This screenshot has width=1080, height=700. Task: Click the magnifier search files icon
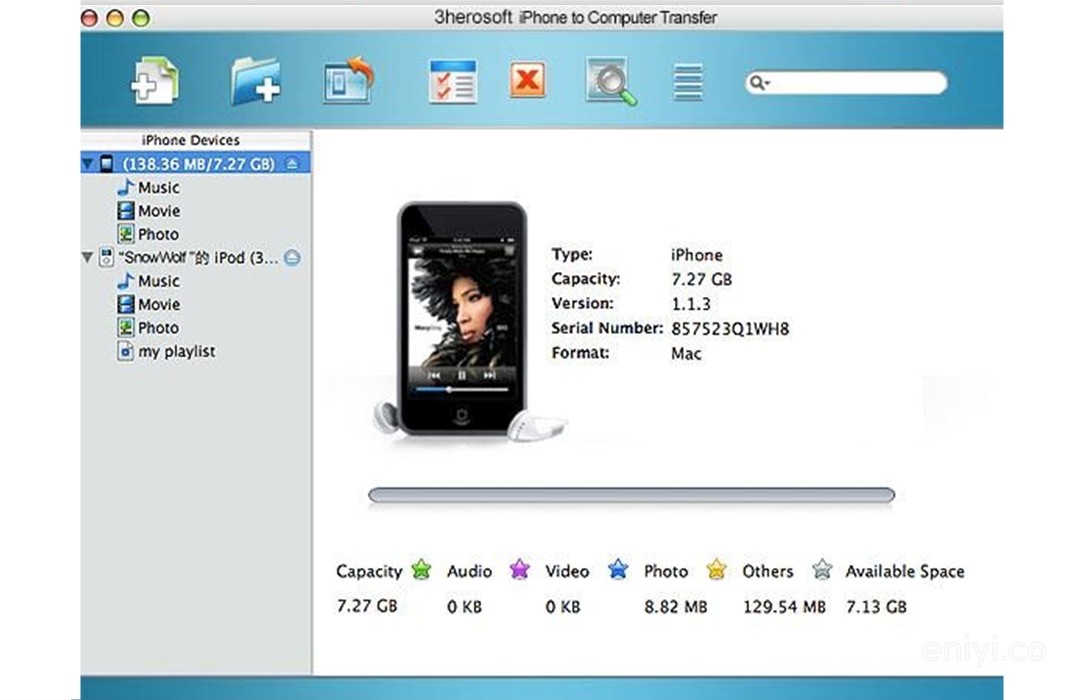(610, 81)
